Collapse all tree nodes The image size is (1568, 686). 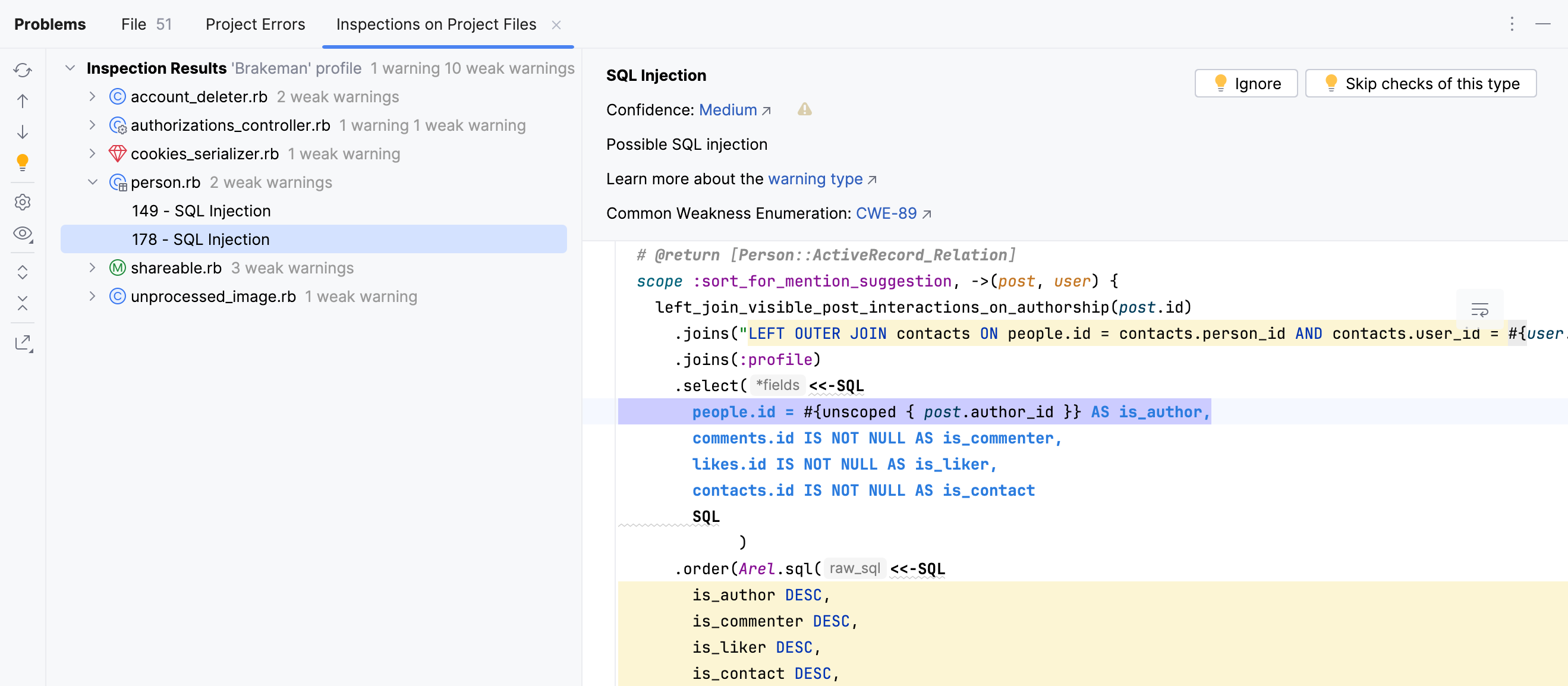(x=23, y=304)
